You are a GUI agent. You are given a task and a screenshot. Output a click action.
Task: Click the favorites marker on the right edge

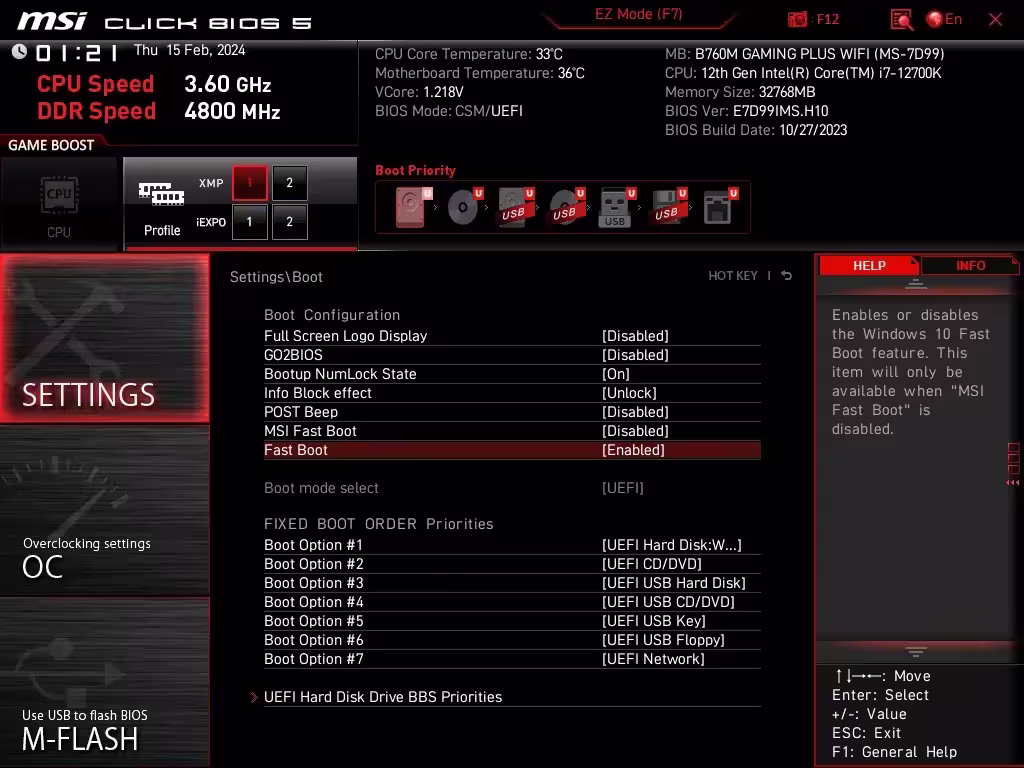pyautogui.click(x=1013, y=464)
